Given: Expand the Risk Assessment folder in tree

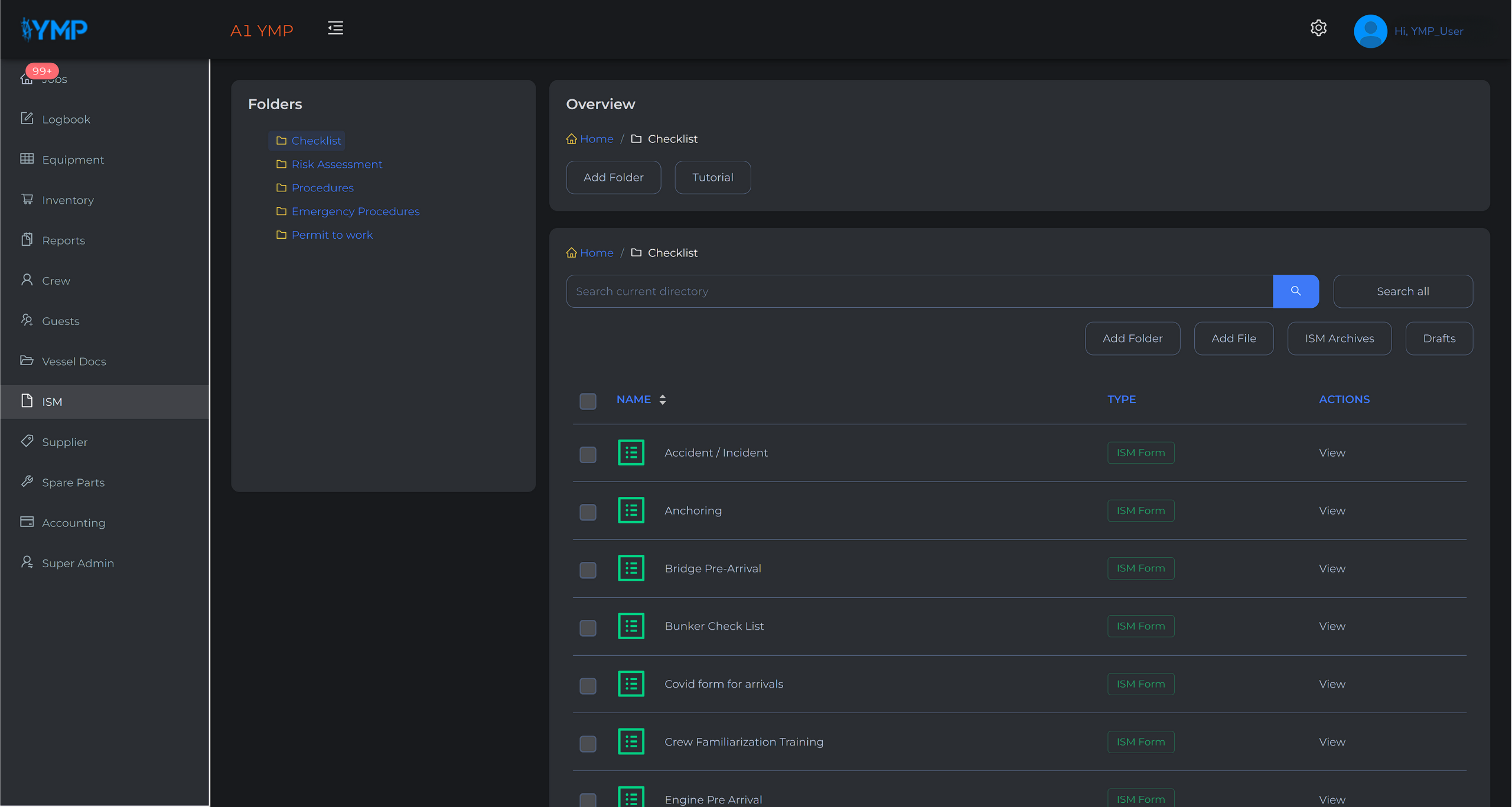Looking at the screenshot, I should tap(337, 164).
